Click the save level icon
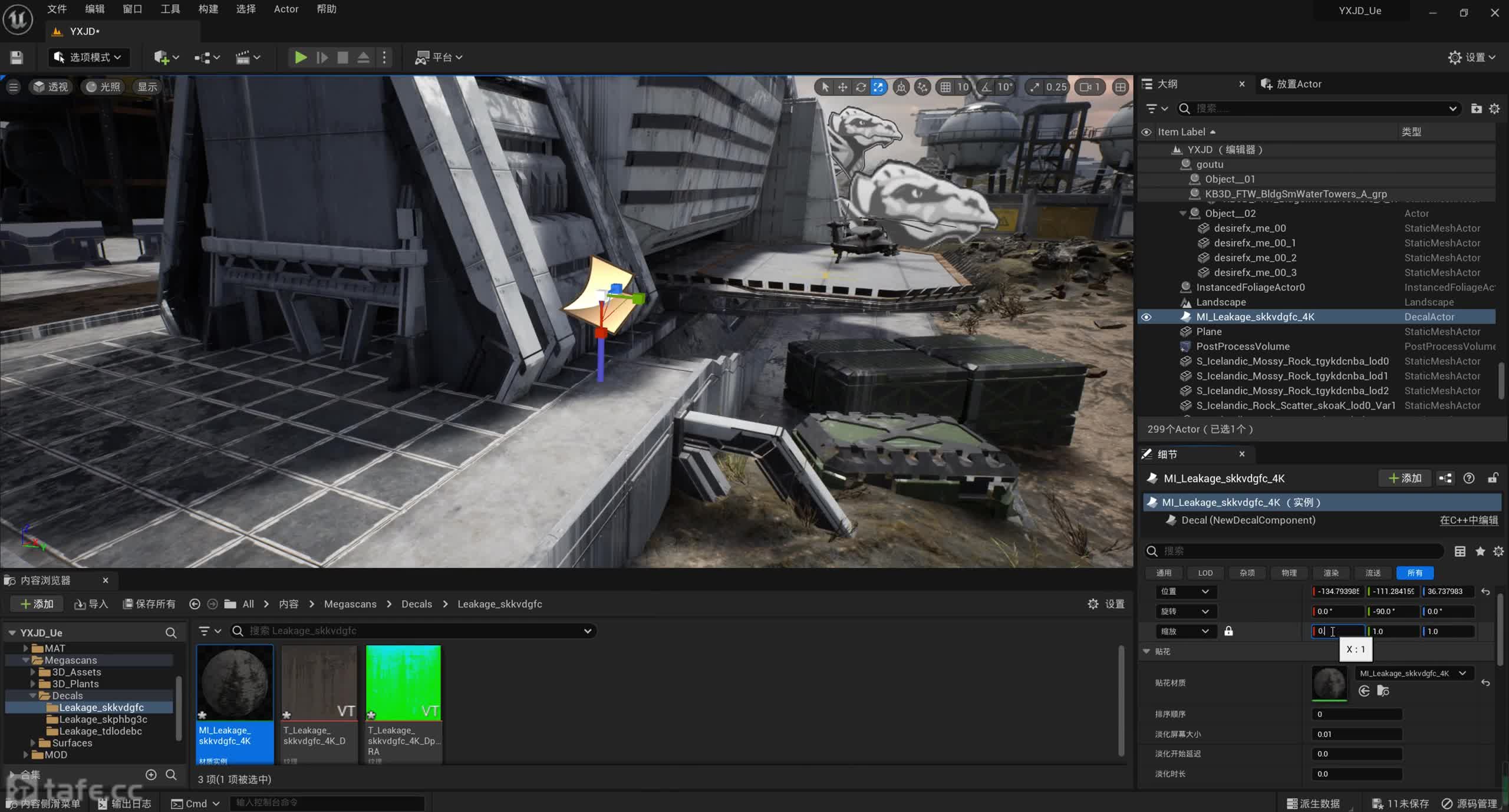 click(x=17, y=57)
